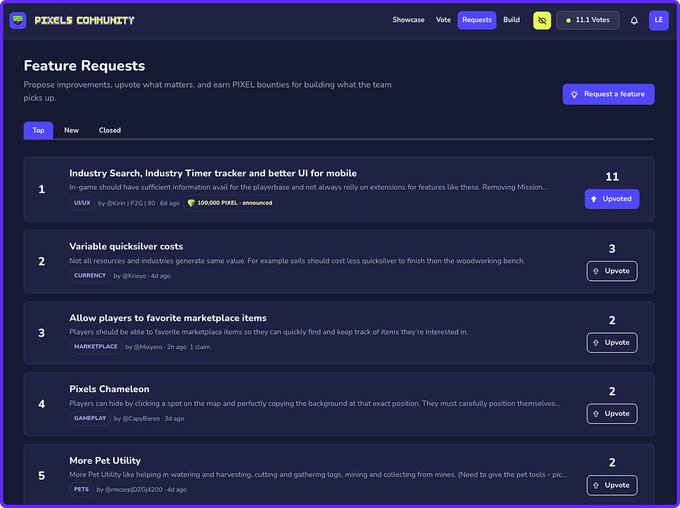Toggle the yellow hide-eye button
This screenshot has height=508, width=680.
542,20
